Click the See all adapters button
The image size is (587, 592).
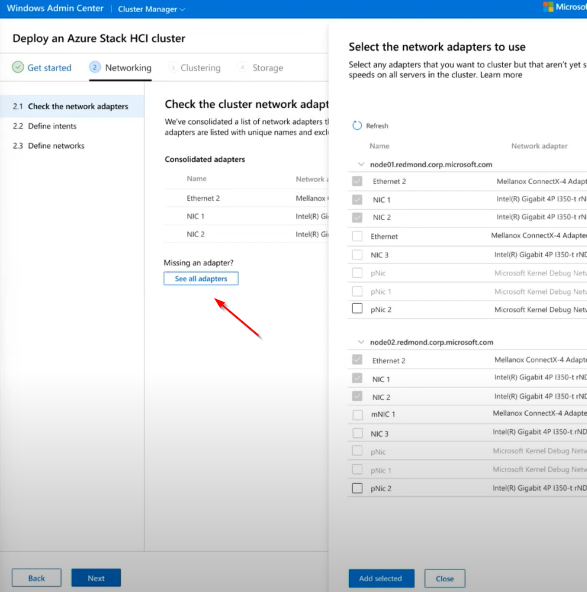click(201, 279)
